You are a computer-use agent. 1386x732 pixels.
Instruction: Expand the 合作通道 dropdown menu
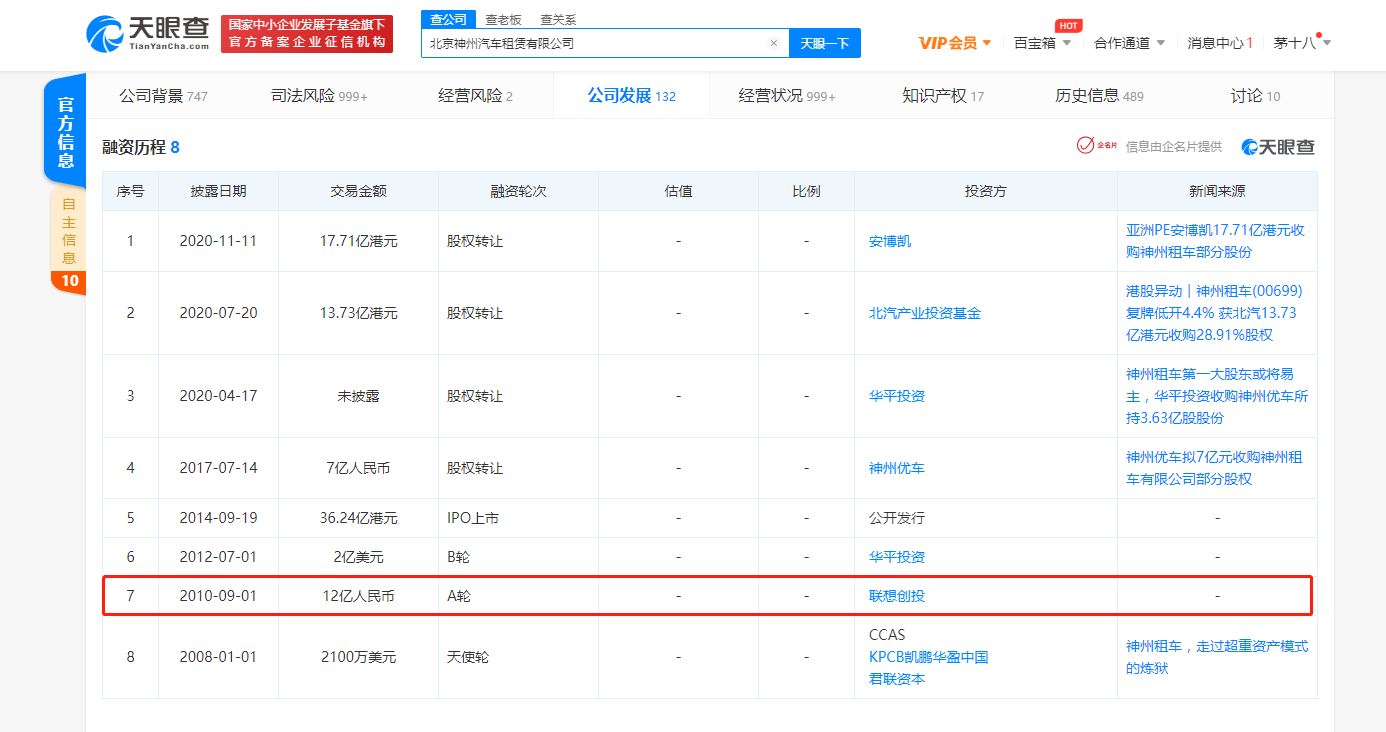[1129, 43]
